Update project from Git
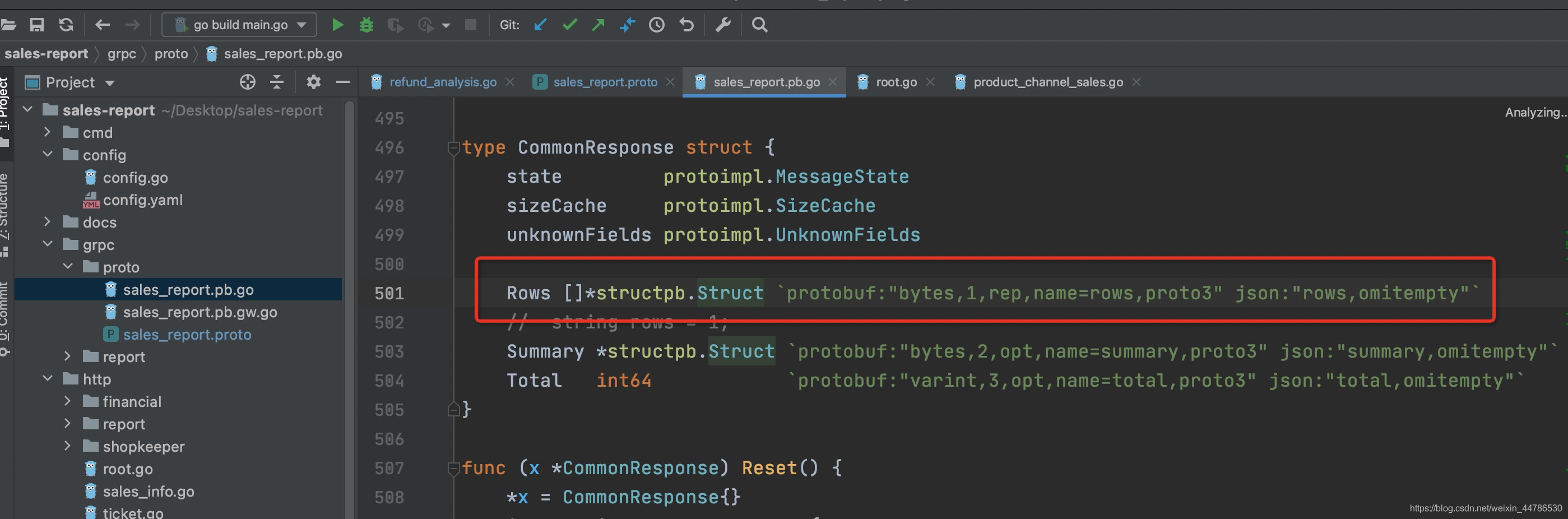This screenshot has width=1568, height=519. 540,25
